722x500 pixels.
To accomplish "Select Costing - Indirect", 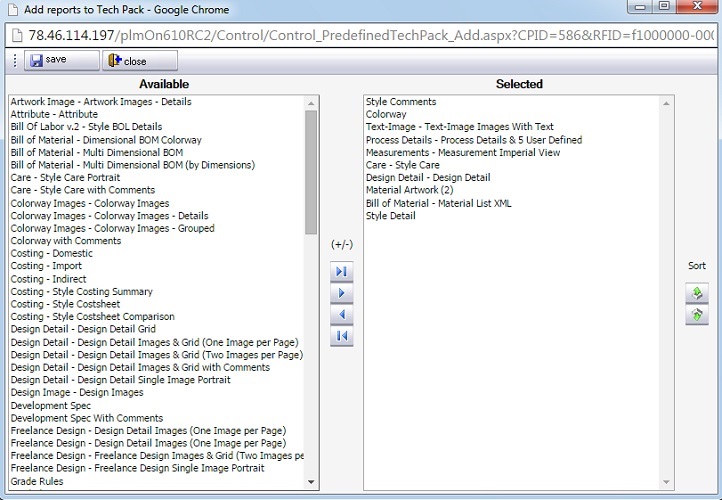I will 48,279.
